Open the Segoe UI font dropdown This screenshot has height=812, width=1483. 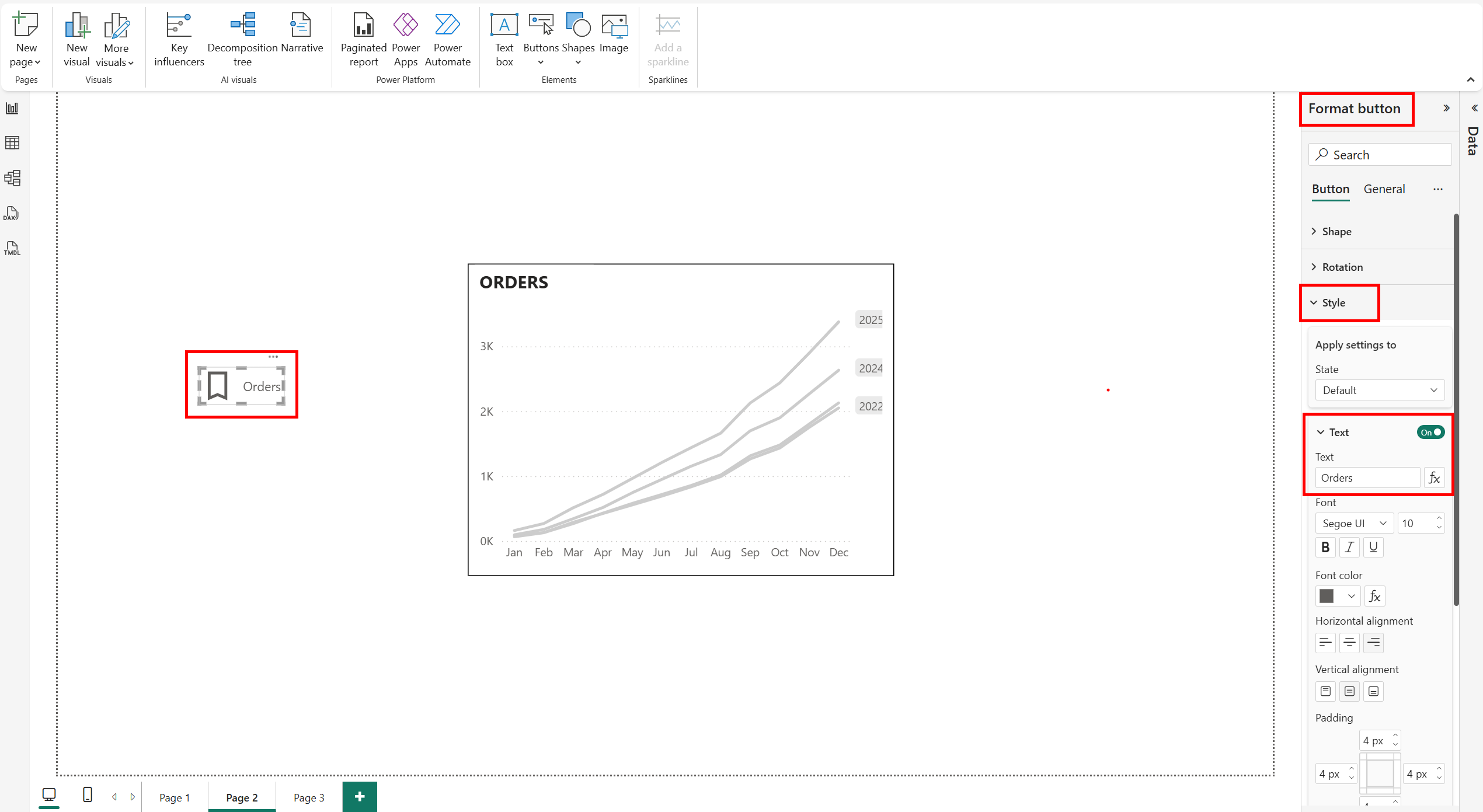(1354, 524)
